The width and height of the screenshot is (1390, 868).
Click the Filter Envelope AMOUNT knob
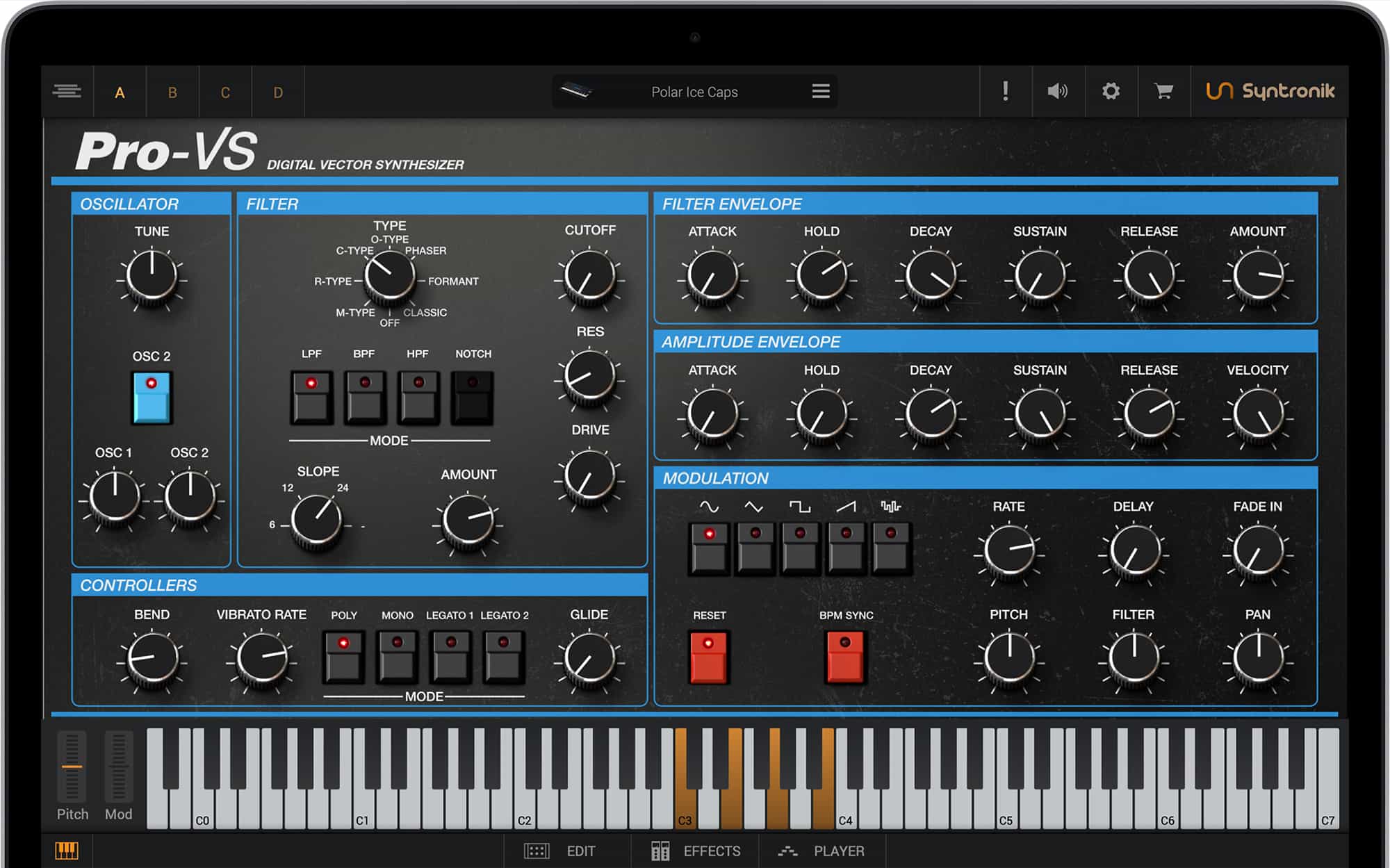pos(1258,277)
